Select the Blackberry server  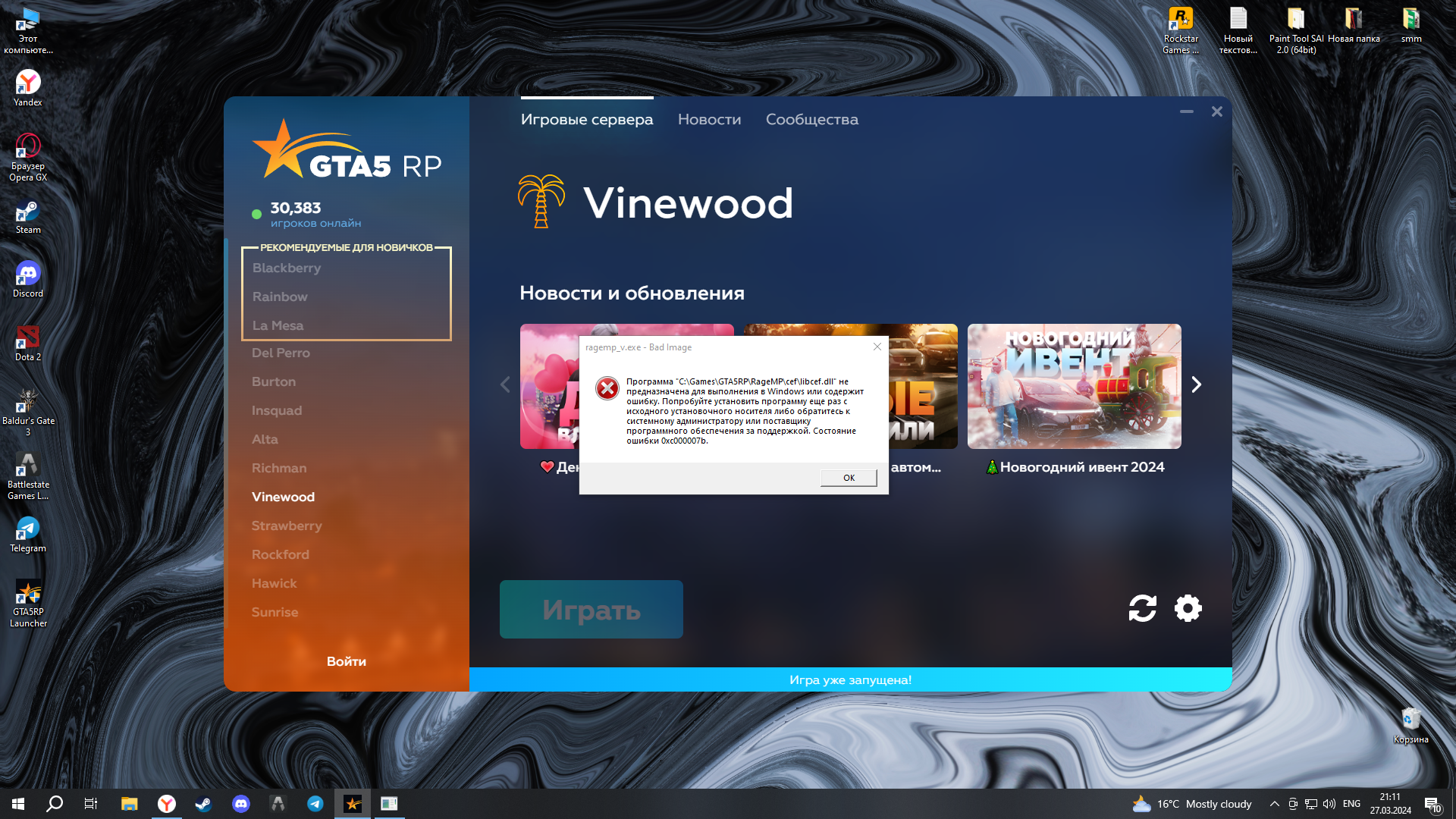coord(287,268)
